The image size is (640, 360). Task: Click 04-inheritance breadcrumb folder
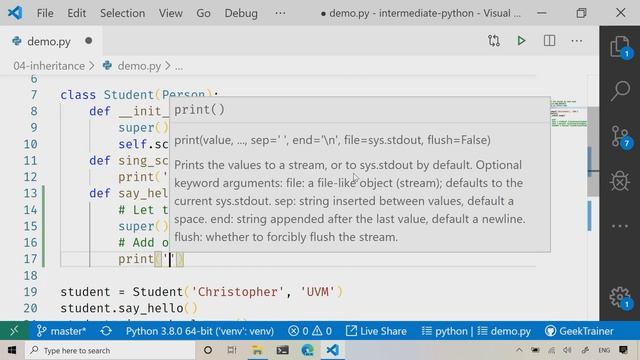coord(49,66)
